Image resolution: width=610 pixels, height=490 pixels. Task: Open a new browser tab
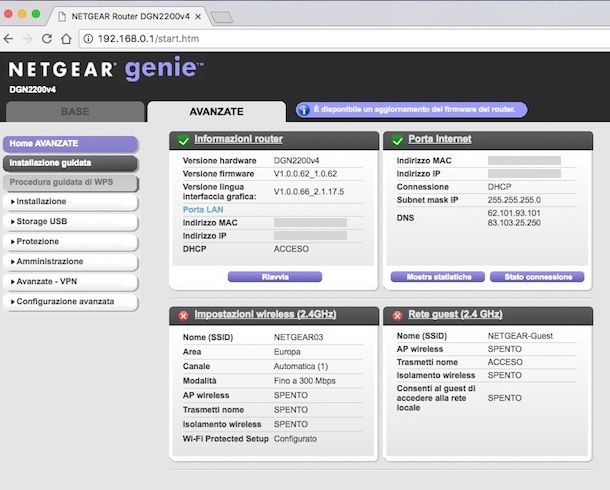point(221,17)
